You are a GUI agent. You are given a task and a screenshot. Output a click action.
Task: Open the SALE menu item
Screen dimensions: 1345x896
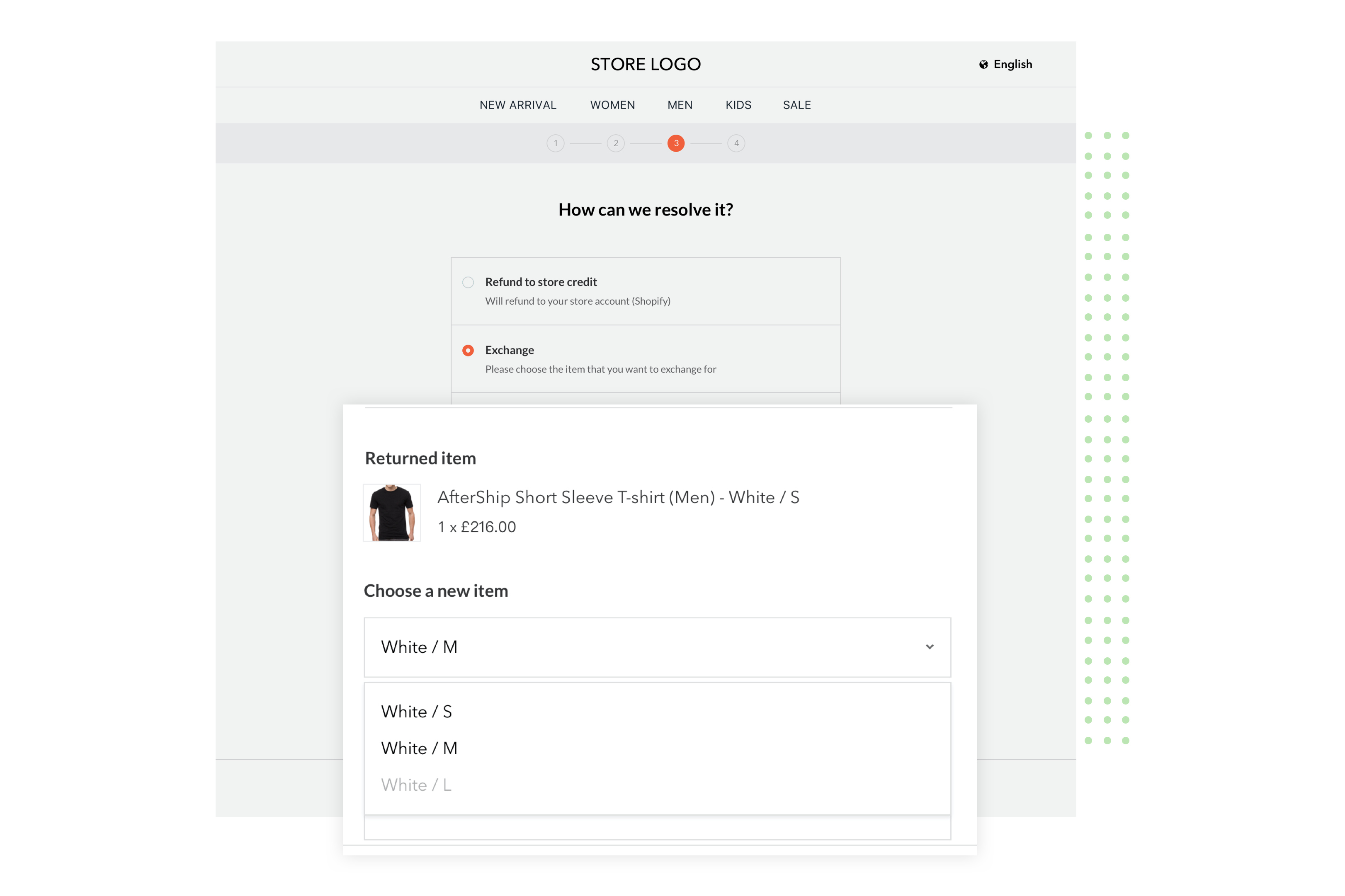[x=796, y=105]
